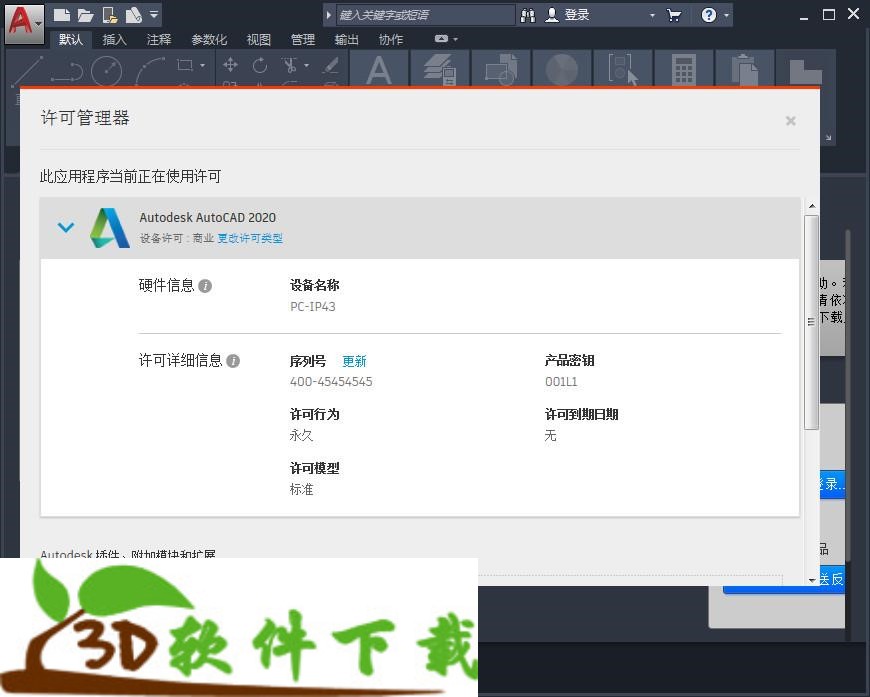Switch to the 视图 ribbon tab

(259, 39)
